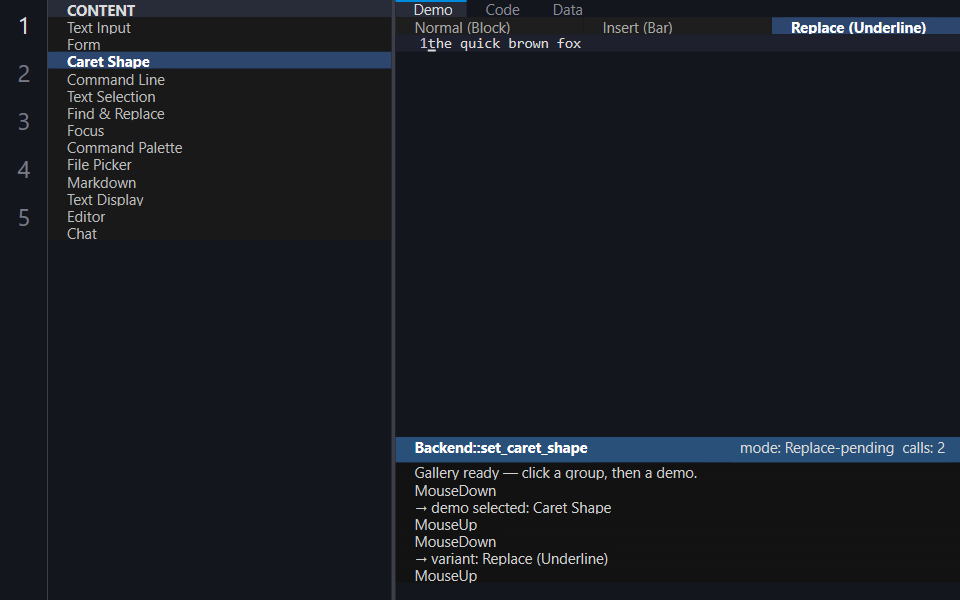Open the Form demo
Screen dimensions: 960x600
point(219,45)
